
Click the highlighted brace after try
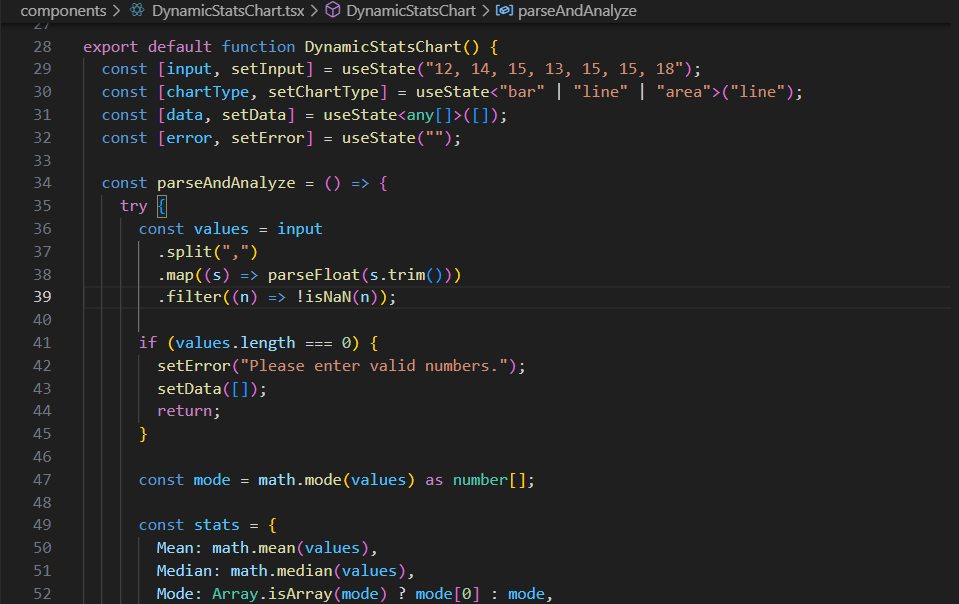[161, 206]
